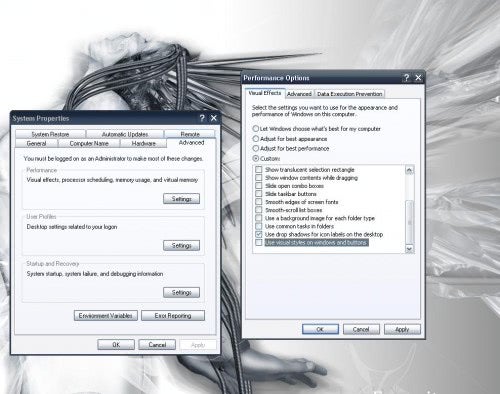Open help in Performance Options title bar
The width and height of the screenshot is (500, 394).
coord(406,78)
